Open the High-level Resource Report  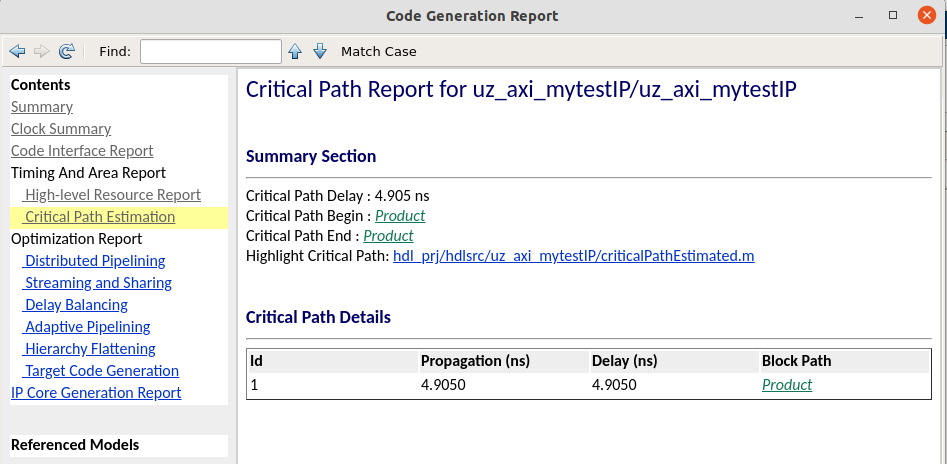(x=113, y=195)
